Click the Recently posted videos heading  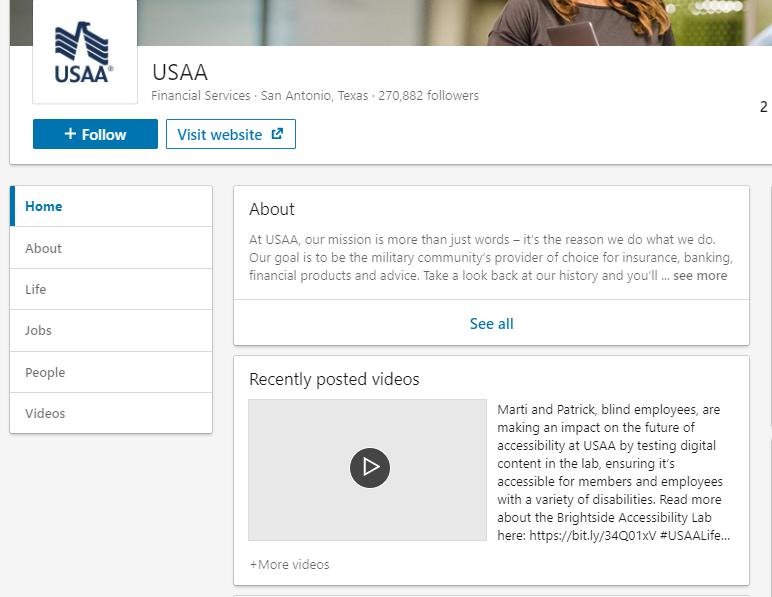click(x=334, y=379)
